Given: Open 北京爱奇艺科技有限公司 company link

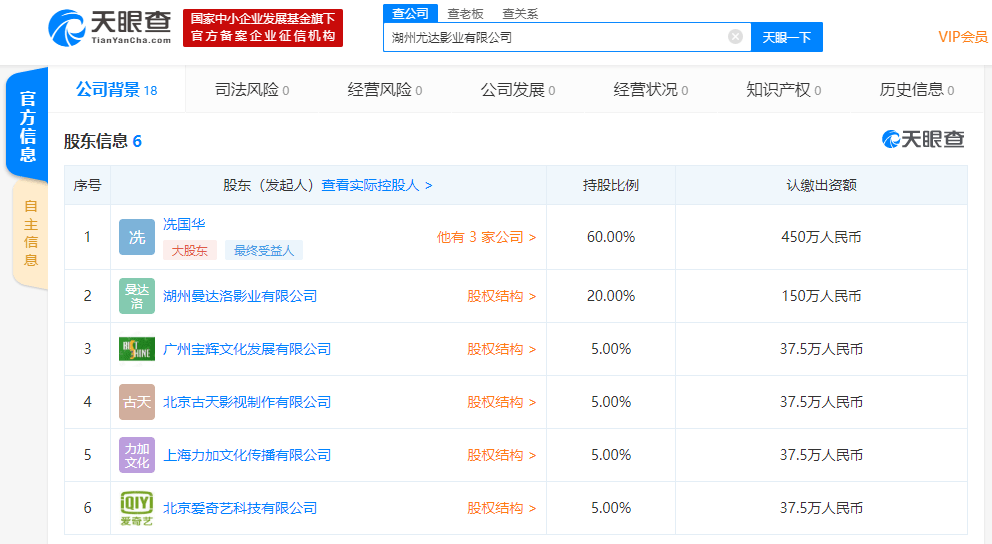Looking at the screenshot, I should point(240,508).
